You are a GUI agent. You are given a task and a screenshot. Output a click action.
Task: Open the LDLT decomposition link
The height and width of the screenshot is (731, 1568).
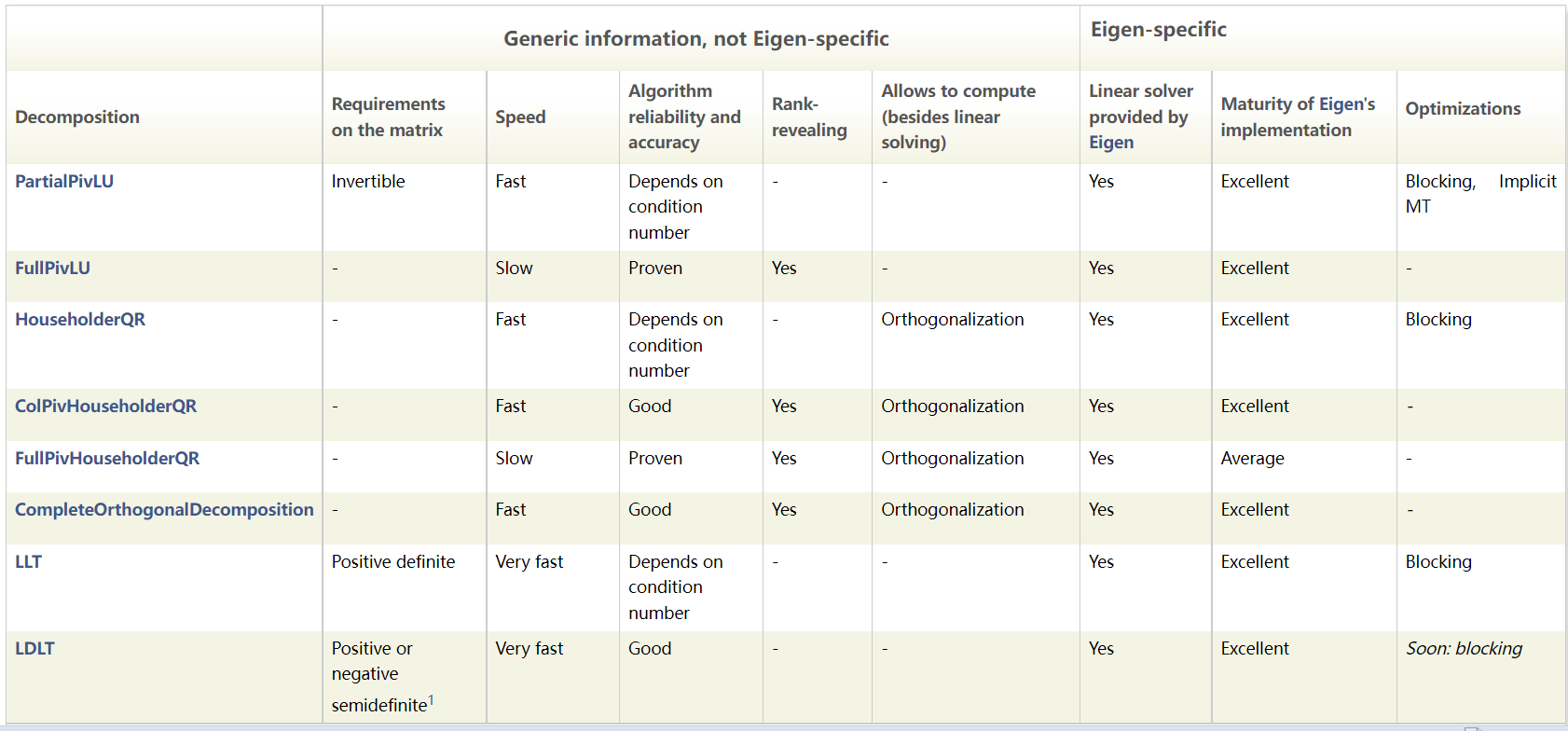coord(34,648)
